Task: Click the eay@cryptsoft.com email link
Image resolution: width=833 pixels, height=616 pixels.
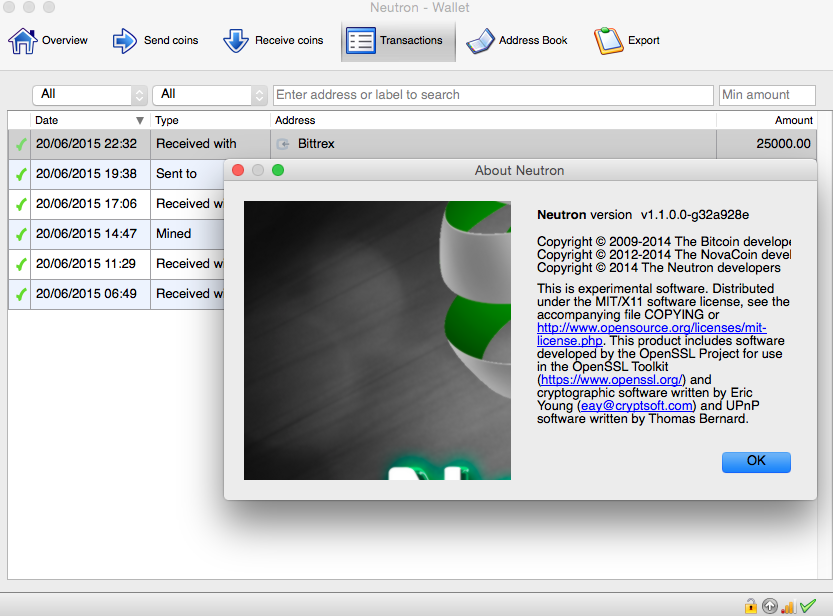Action: point(636,406)
